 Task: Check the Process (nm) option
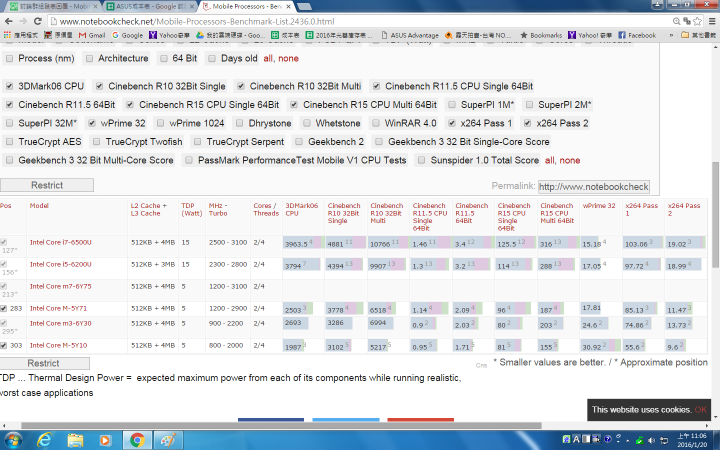pos(9,58)
